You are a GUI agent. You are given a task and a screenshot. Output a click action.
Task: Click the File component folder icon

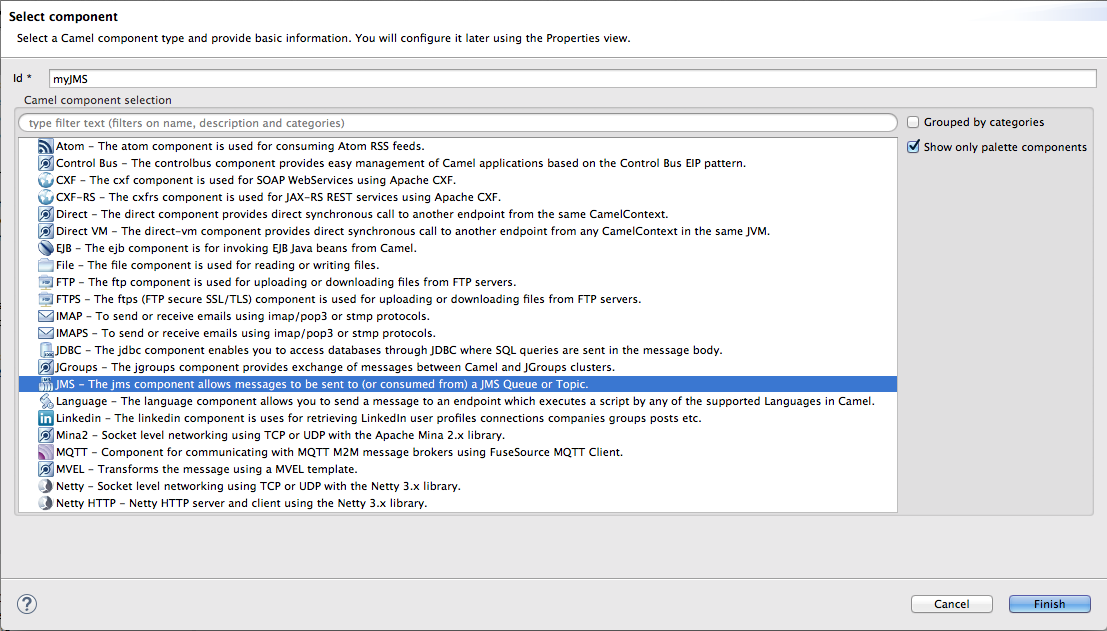coord(46,265)
